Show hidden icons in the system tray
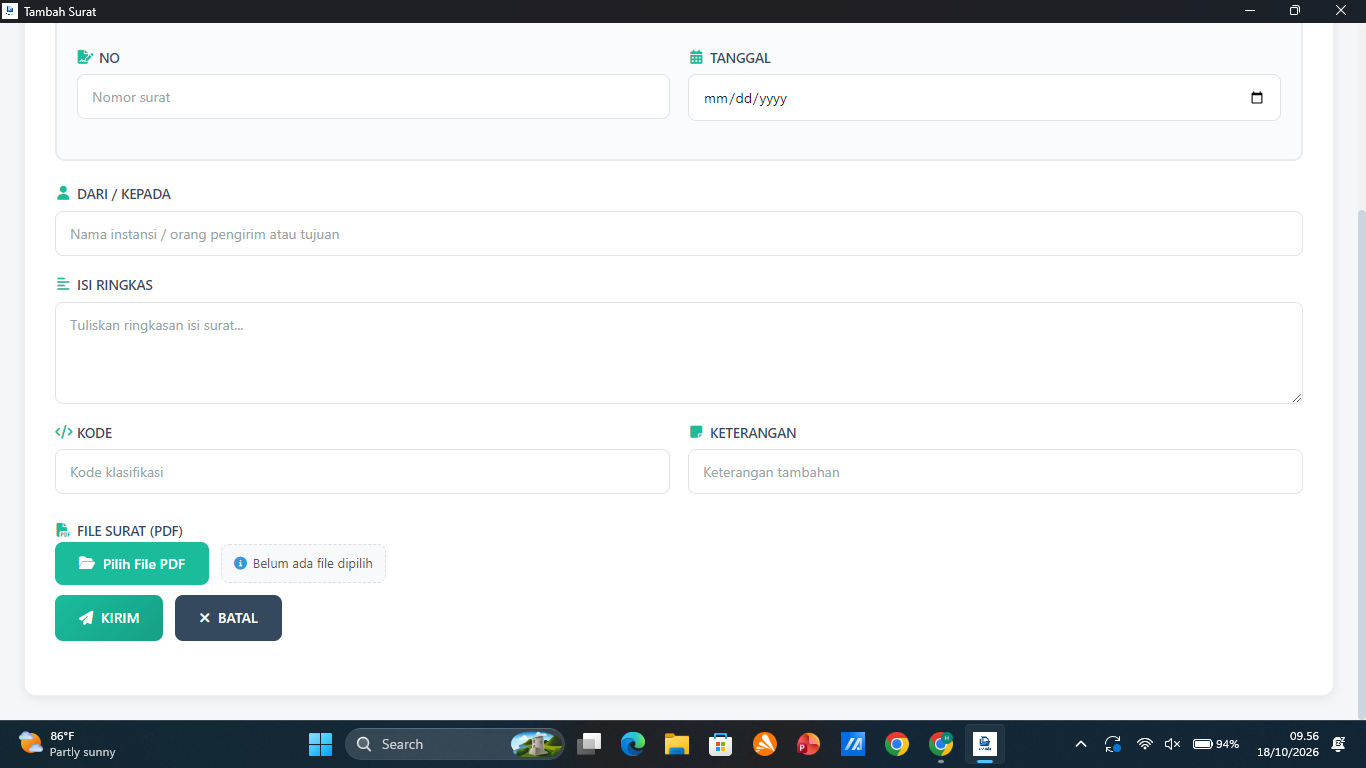 (1080, 744)
